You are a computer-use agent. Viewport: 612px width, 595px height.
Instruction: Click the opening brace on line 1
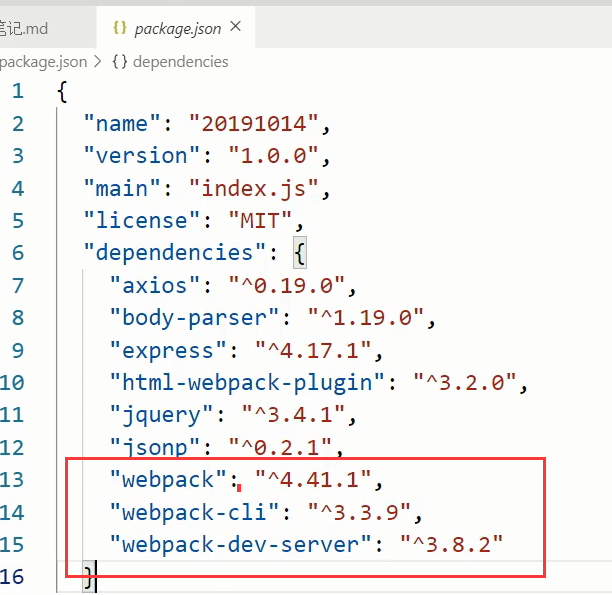point(62,92)
